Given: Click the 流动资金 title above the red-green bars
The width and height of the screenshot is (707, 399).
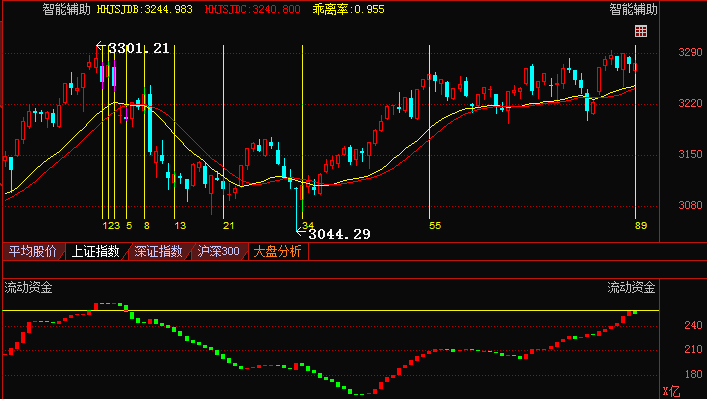Looking at the screenshot, I should [x=28, y=288].
